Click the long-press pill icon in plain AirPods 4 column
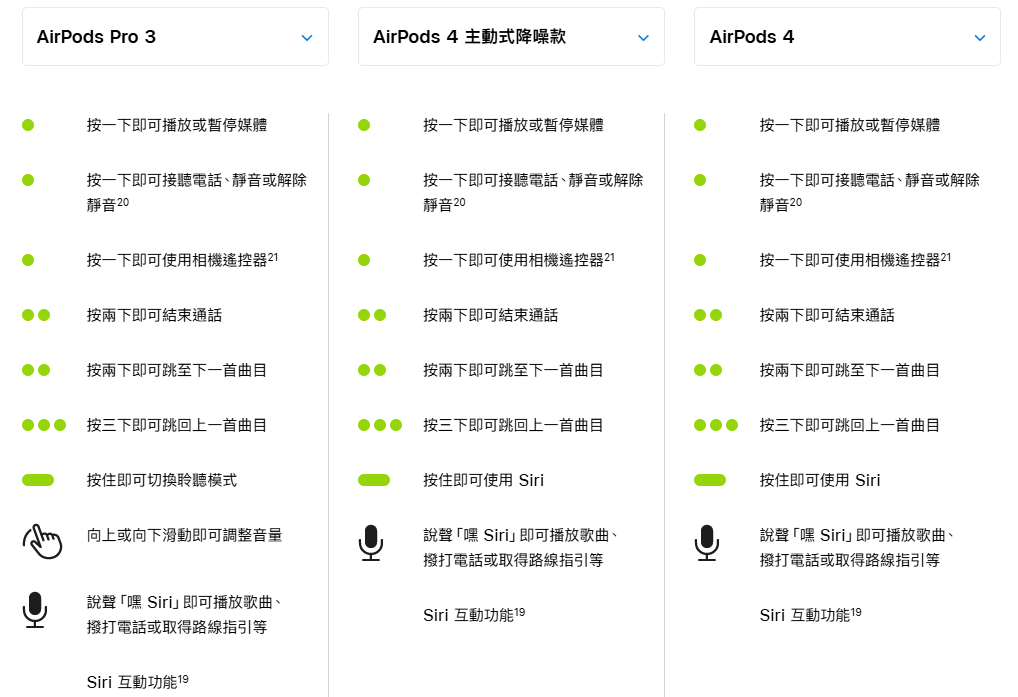Screen dimensions: 1018x697 click(710, 480)
